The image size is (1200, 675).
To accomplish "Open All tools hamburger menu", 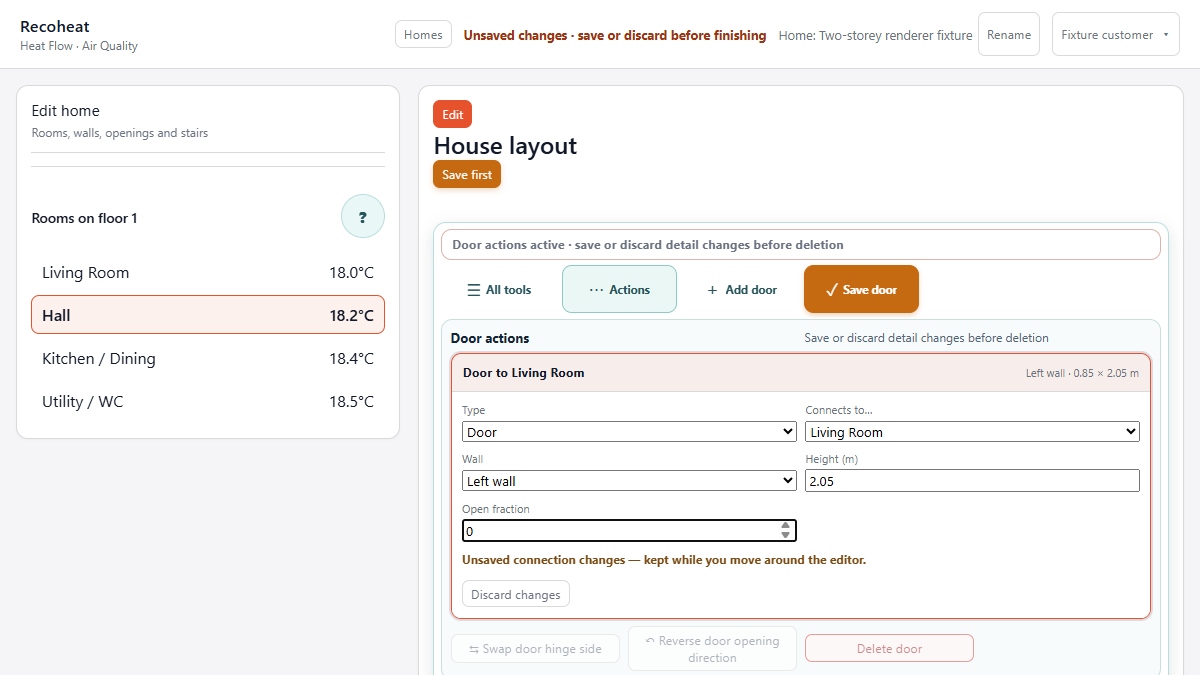I will pyautogui.click(x=500, y=290).
